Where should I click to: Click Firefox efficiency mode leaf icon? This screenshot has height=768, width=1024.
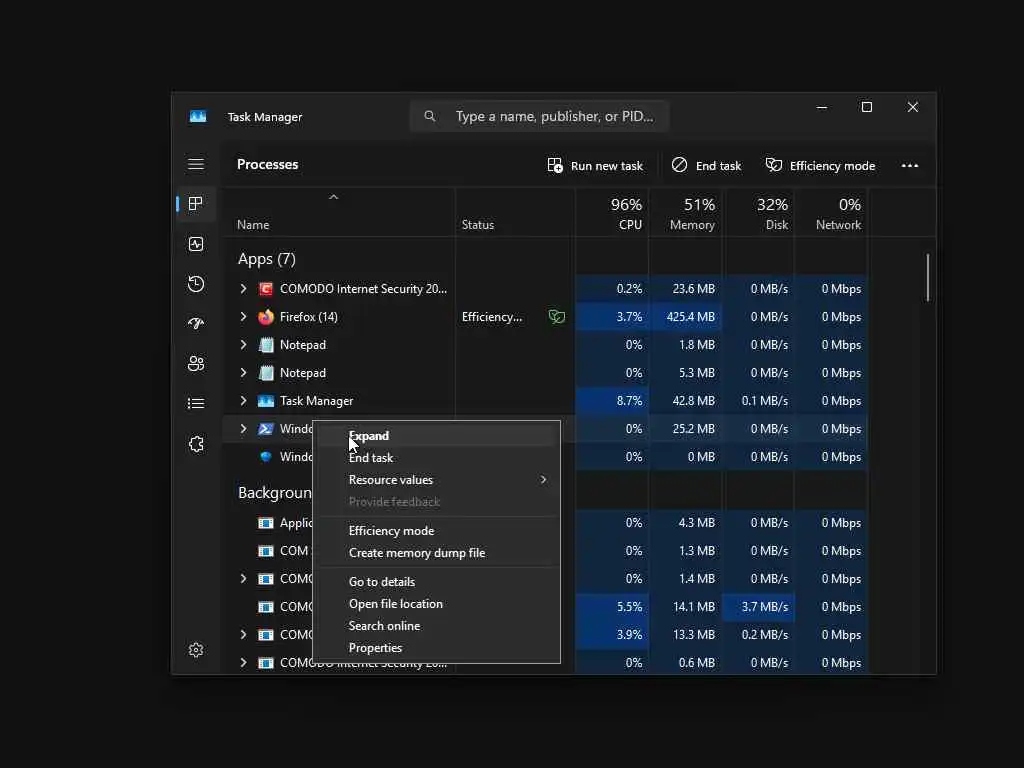click(556, 317)
